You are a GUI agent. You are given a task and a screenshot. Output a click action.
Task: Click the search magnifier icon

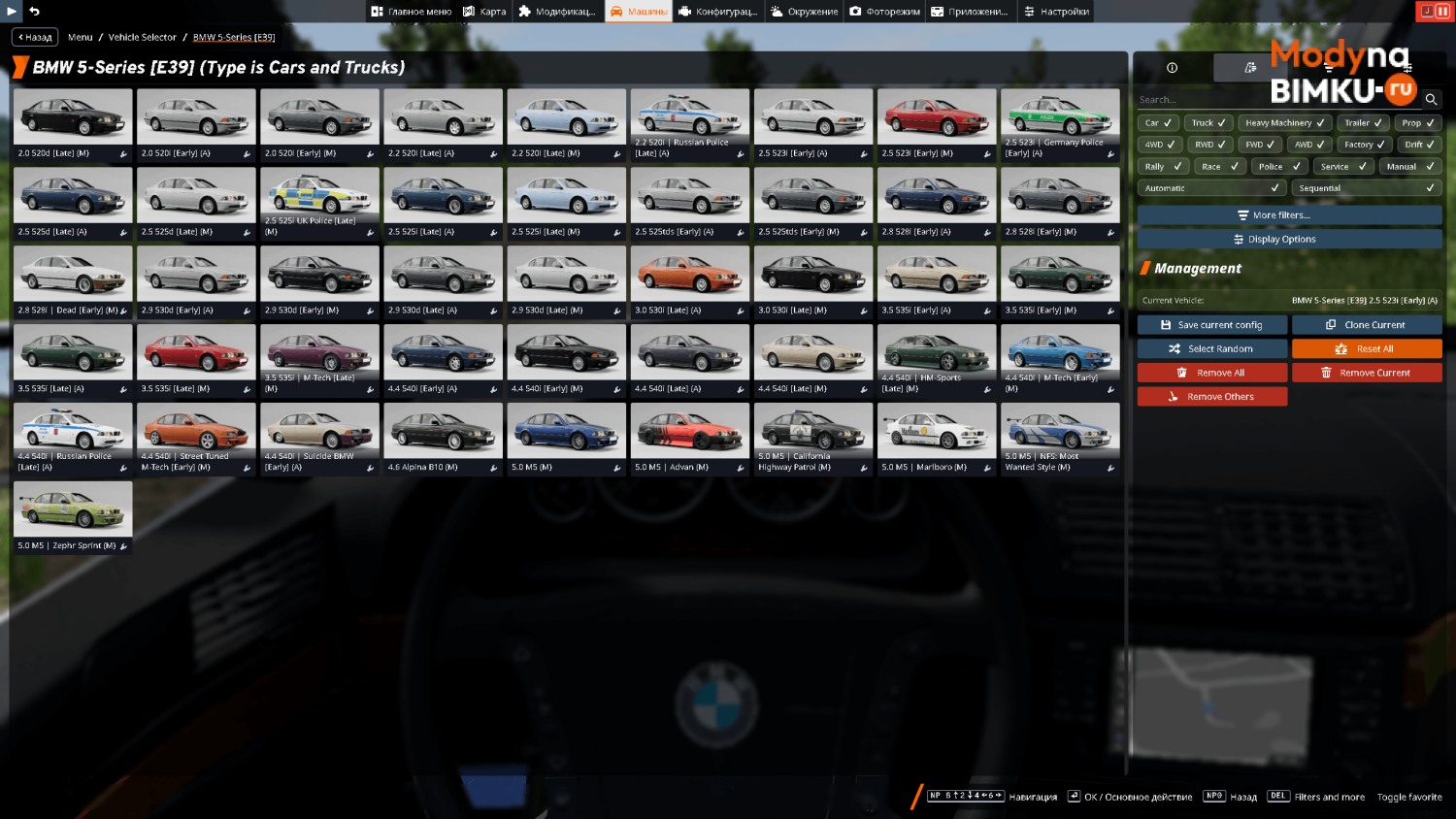coord(1431,99)
